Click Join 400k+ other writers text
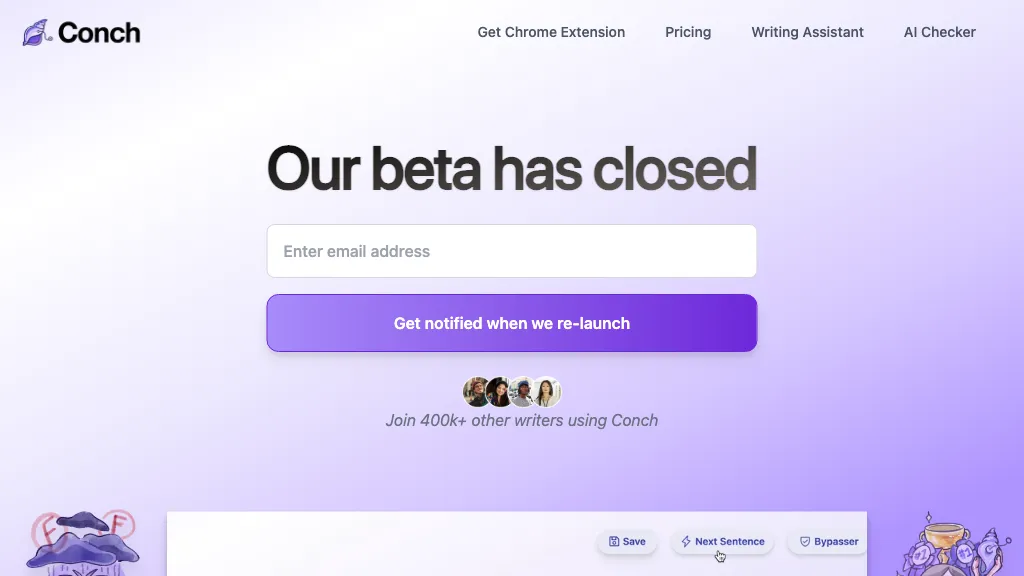The image size is (1024, 576). [521, 420]
